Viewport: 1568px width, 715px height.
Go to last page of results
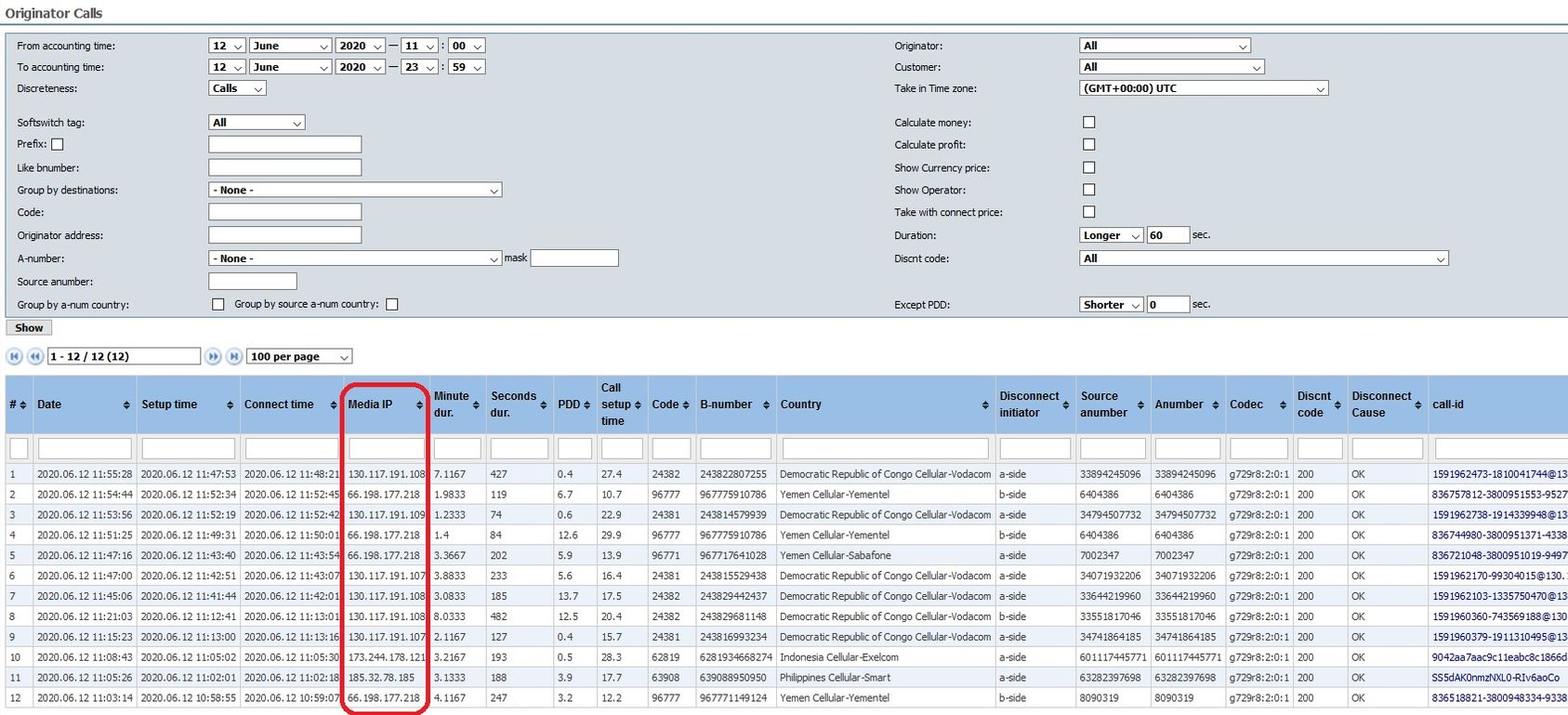point(234,356)
